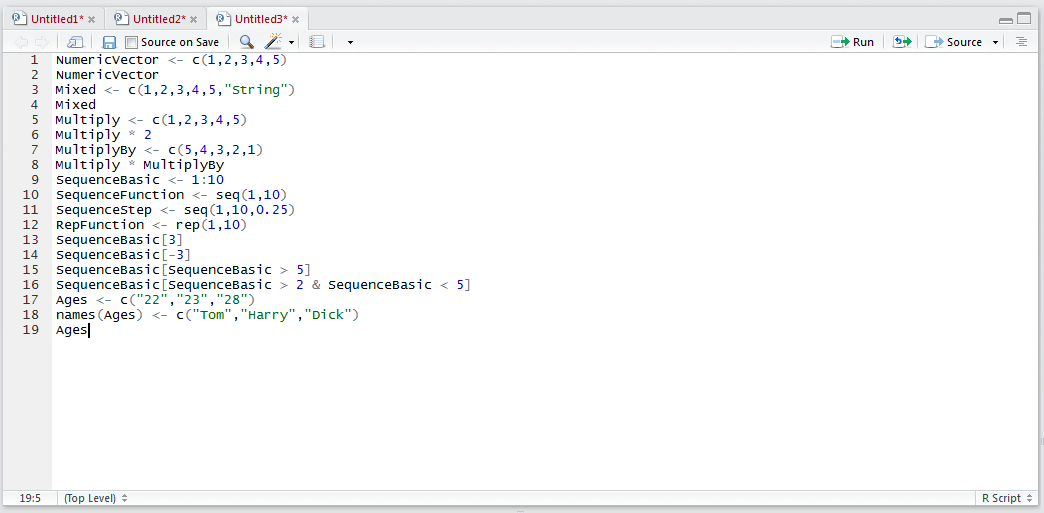1044x513 pixels.
Task: Click the code tools magic wand icon
Action: pyautogui.click(x=273, y=42)
